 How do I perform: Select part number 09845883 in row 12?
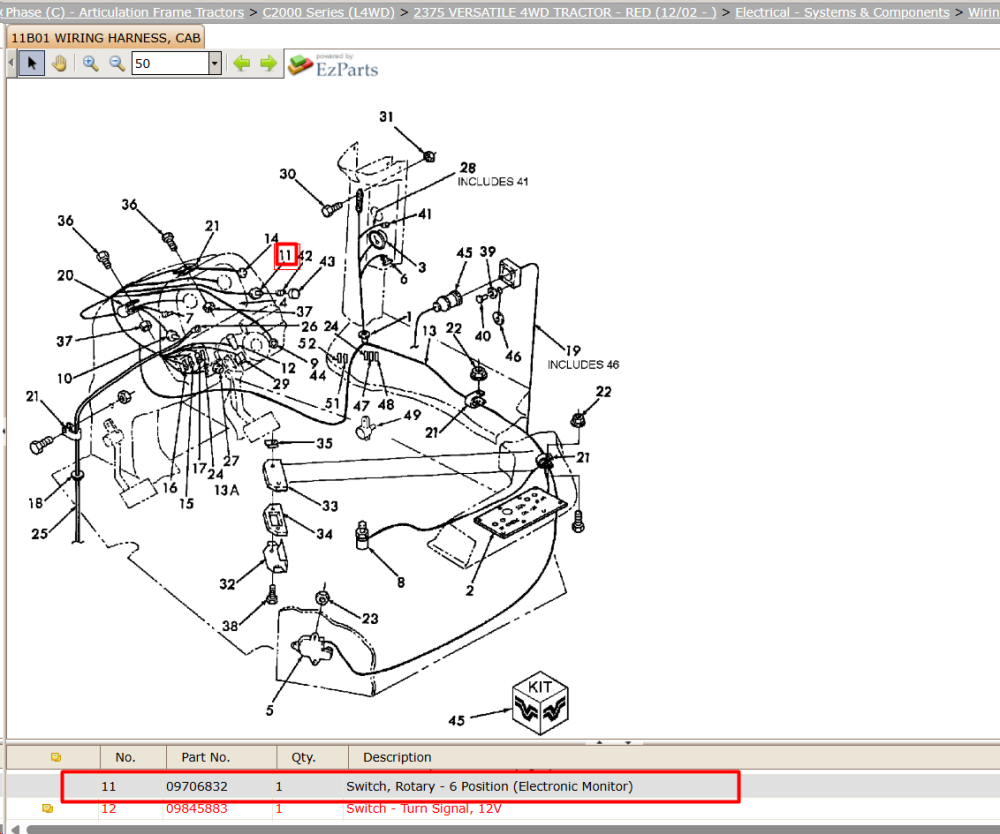[196, 808]
